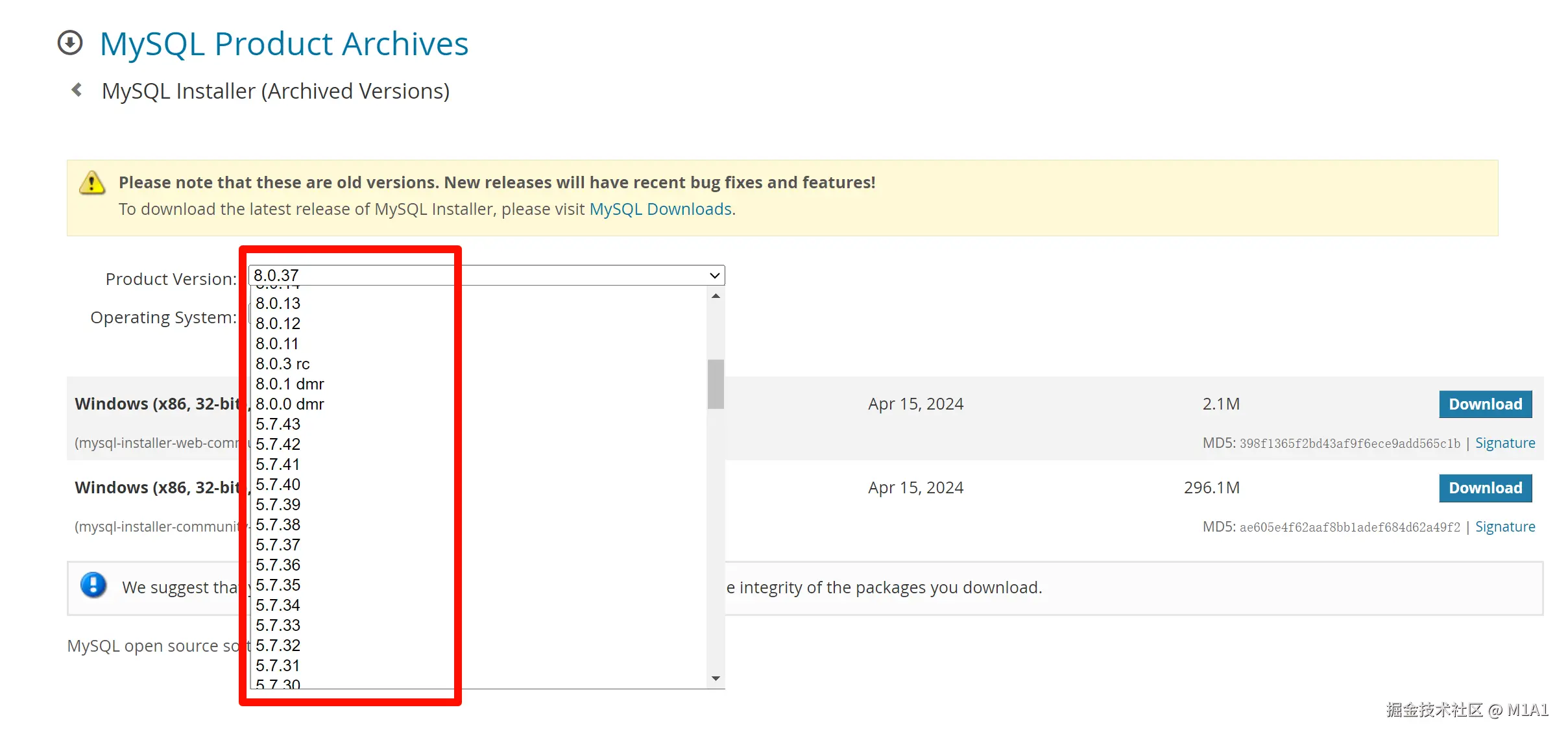Screen dimensions: 1568x738
Task: Pick version 5.7.43 from dropdown list
Action: point(278,424)
